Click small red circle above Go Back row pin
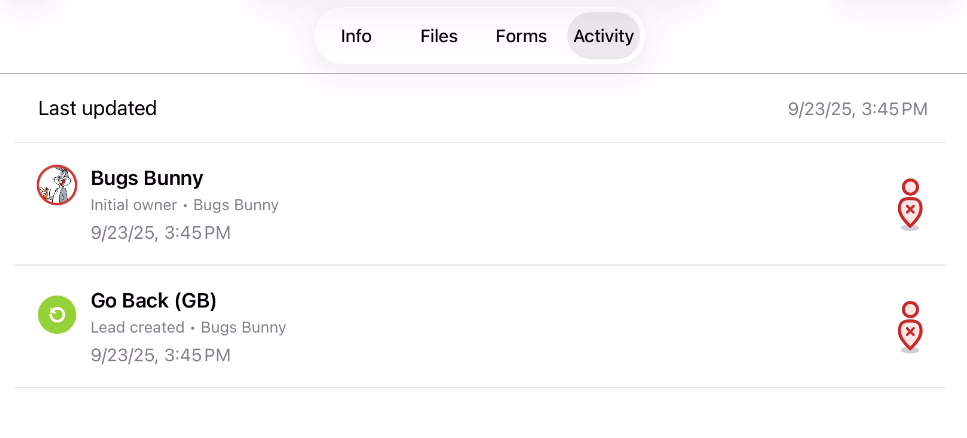Image resolution: width=967 pixels, height=438 pixels. coord(910,310)
